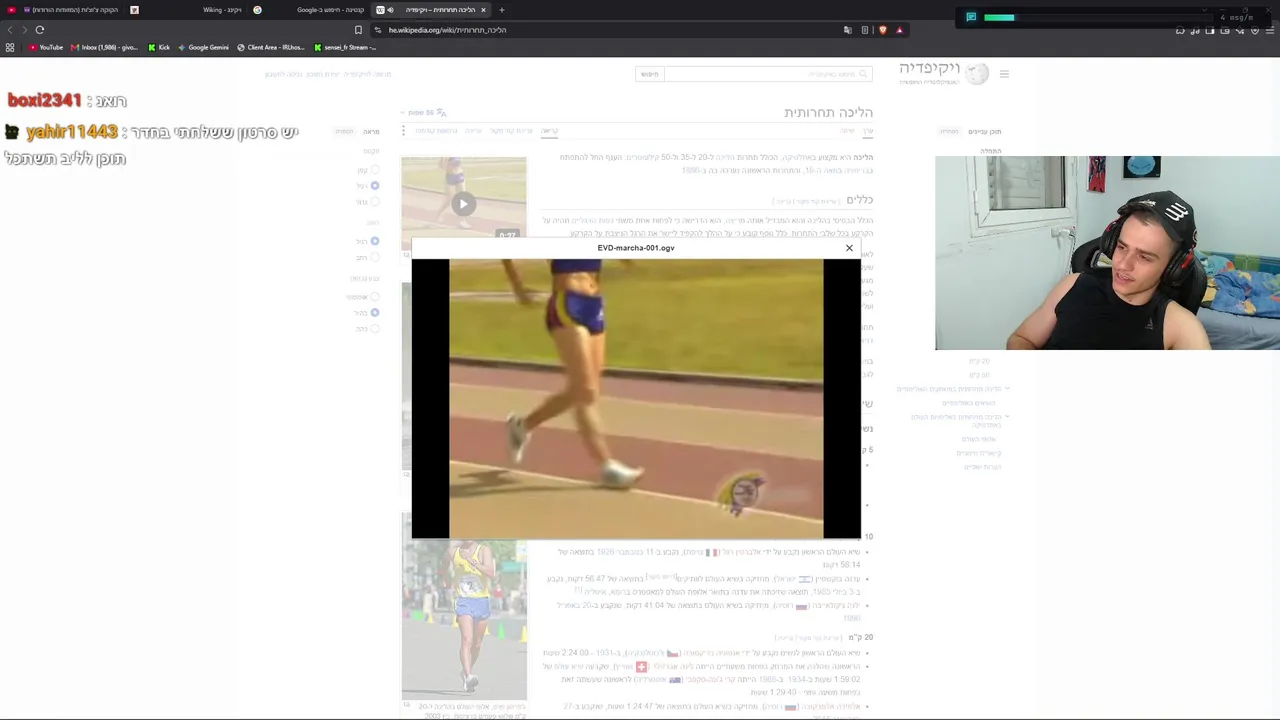Viewport: 1280px width, 720px height.
Task: Open the Brave Shields lion icon
Action: click(x=882, y=30)
